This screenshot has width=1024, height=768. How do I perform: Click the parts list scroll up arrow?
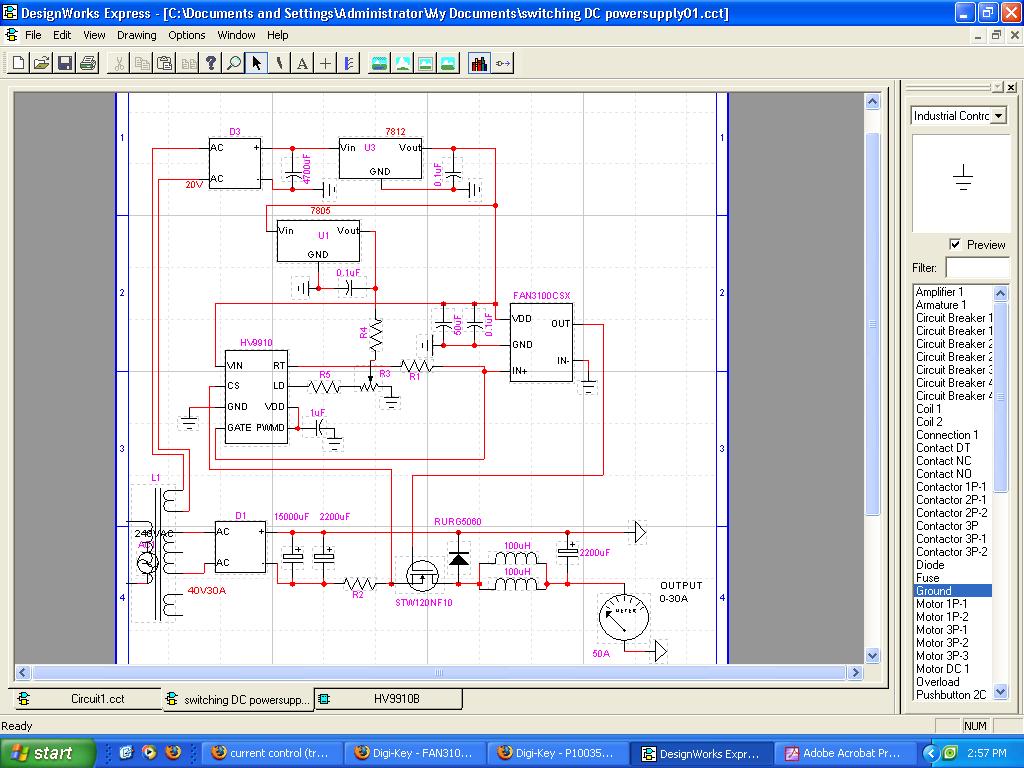coord(1000,293)
